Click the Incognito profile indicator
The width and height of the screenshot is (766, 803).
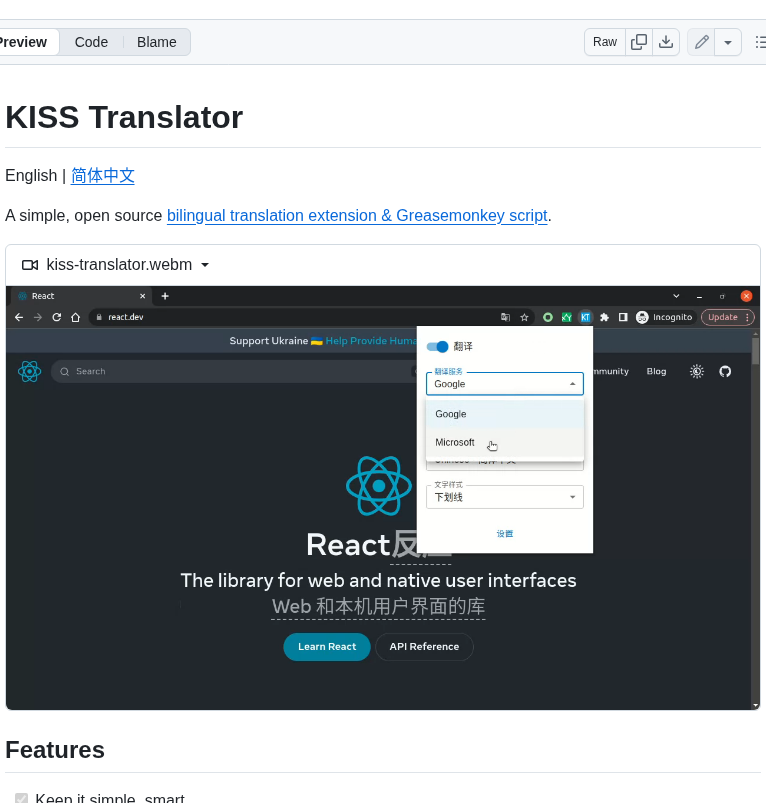coord(664,318)
